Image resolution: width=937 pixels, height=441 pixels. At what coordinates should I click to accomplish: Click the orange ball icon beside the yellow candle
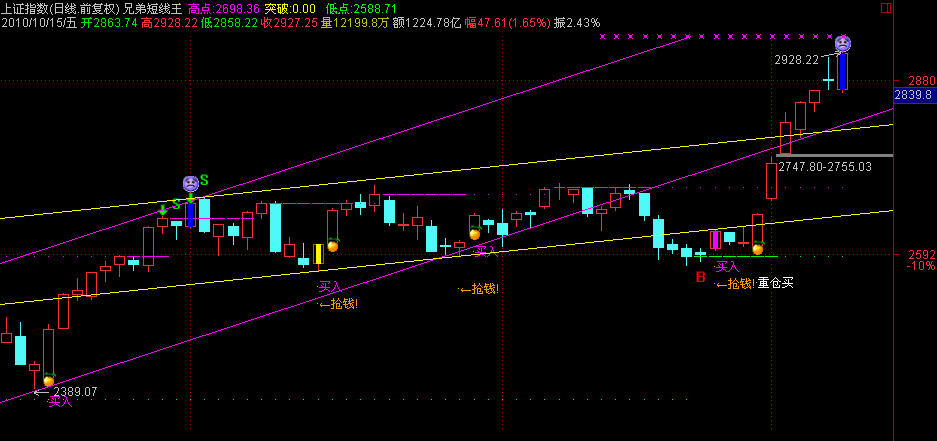point(333,245)
